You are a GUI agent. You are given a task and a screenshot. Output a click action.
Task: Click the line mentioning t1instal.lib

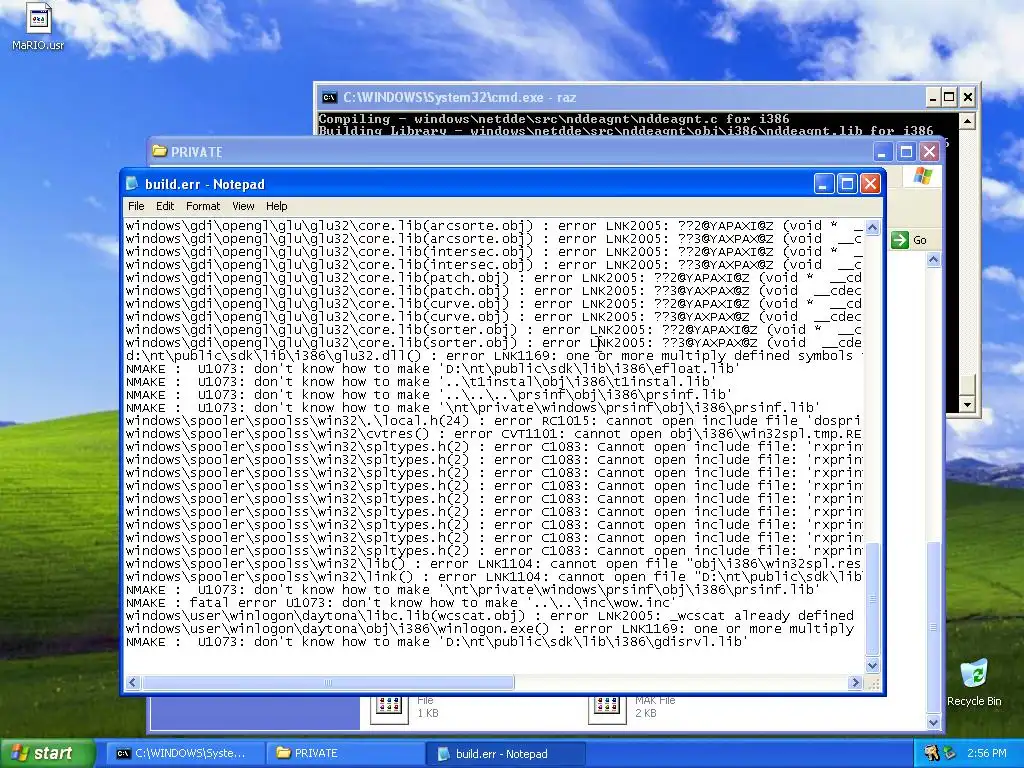421,382
